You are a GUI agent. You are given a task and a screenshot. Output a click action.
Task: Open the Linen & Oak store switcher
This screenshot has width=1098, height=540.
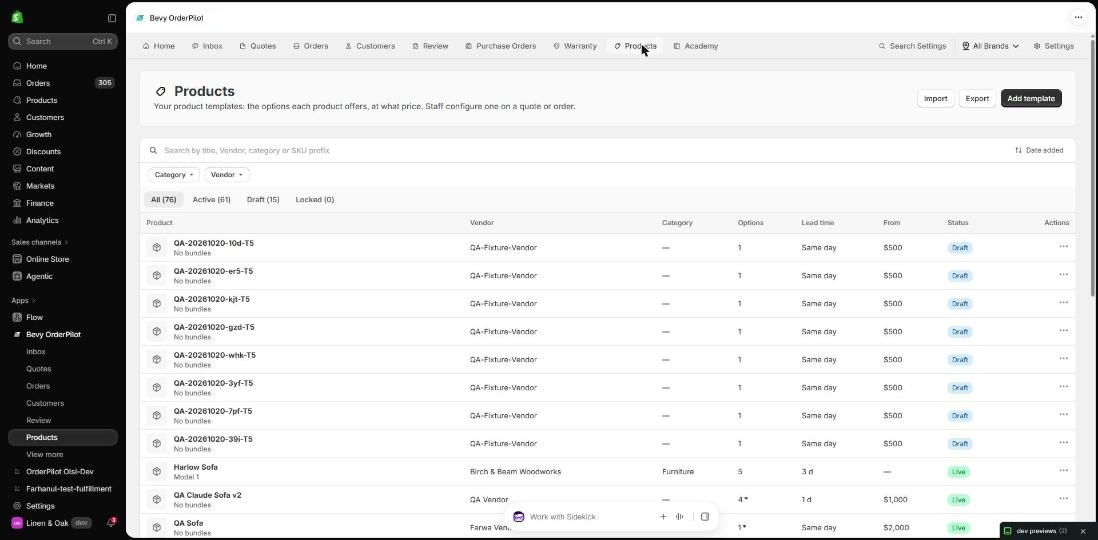pyautogui.click(x=50, y=522)
